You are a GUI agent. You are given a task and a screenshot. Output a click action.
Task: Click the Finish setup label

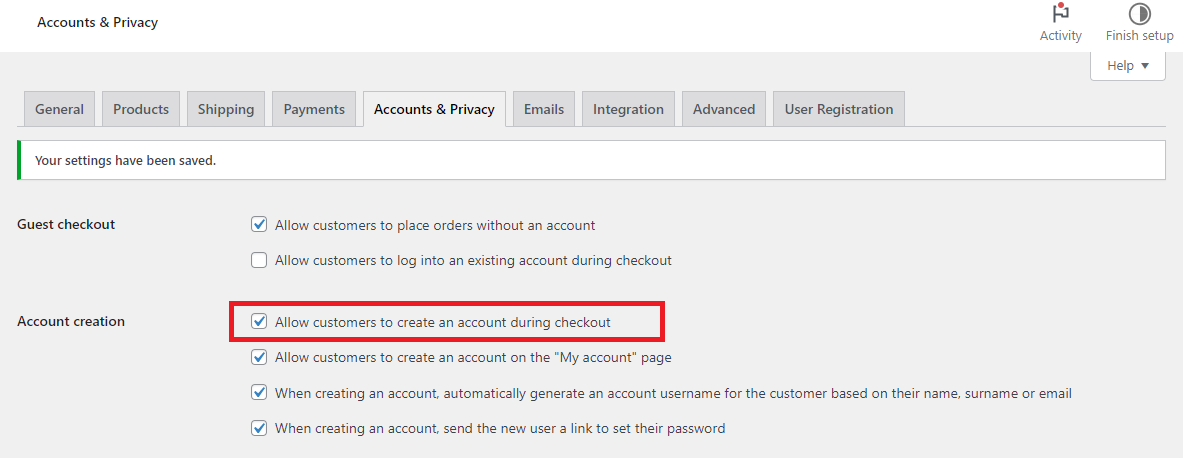pyautogui.click(x=1139, y=36)
